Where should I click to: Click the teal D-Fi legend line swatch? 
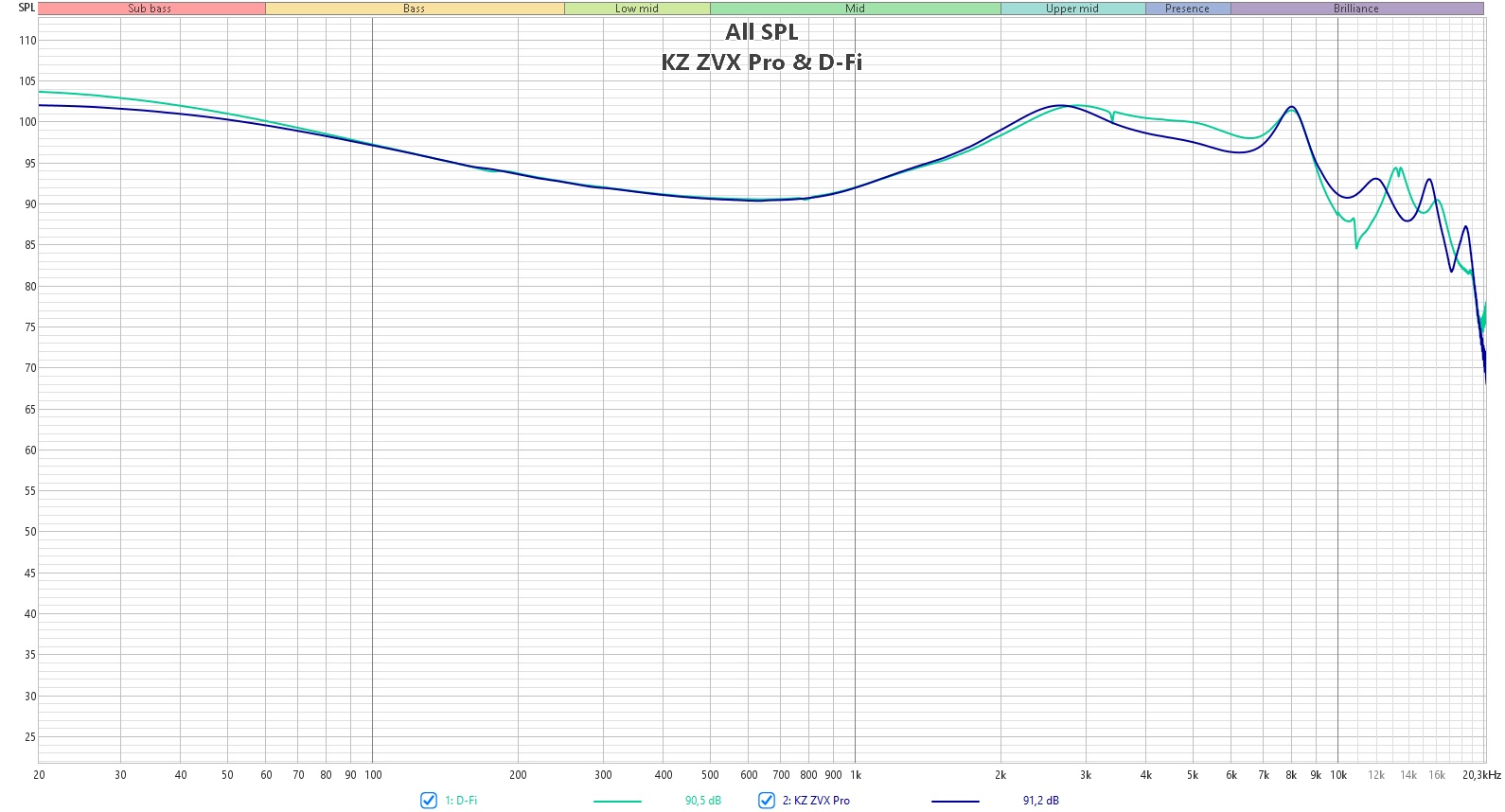point(617,802)
